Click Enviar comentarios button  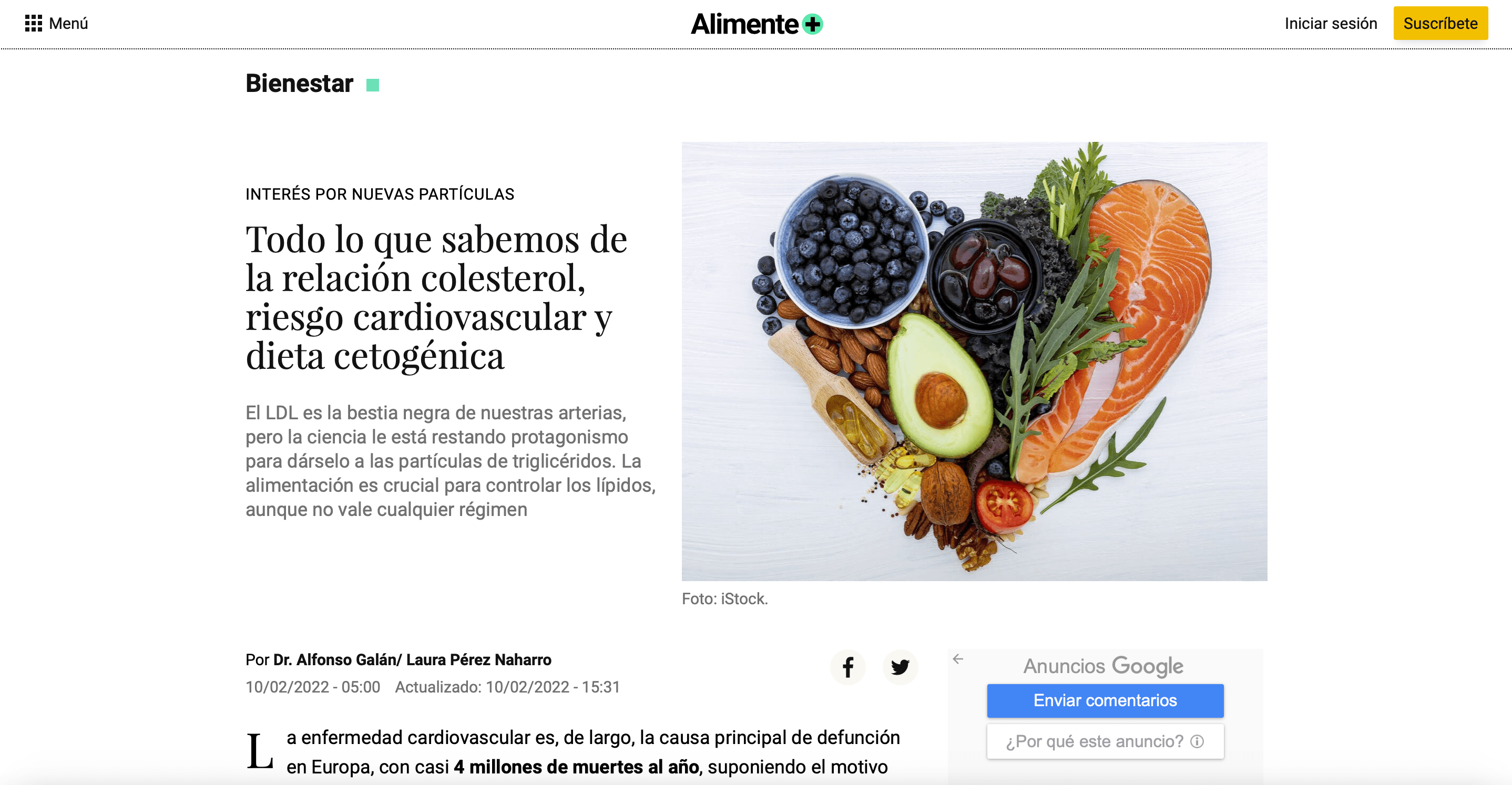(x=1105, y=700)
